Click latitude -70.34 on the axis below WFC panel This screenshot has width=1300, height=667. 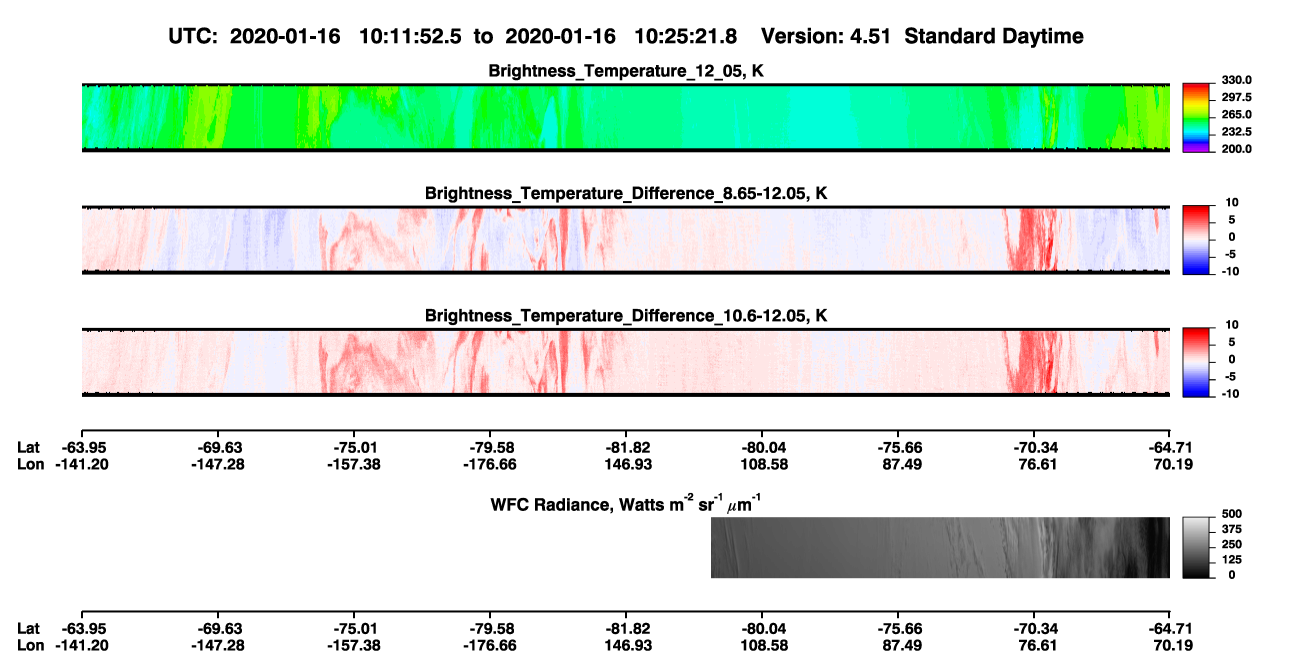coord(1034,628)
